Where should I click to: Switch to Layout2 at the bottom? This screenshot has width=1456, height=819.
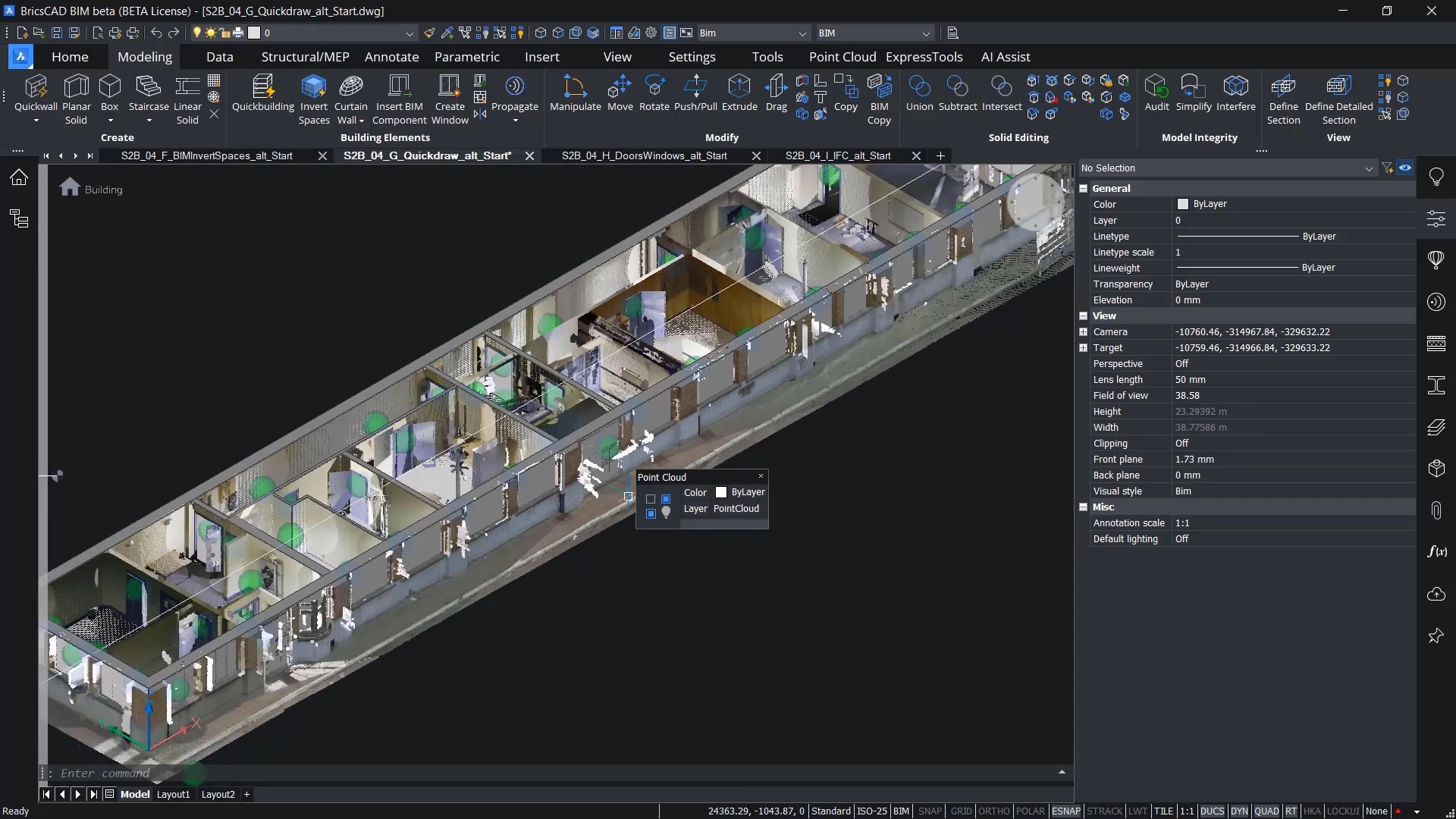(x=218, y=794)
